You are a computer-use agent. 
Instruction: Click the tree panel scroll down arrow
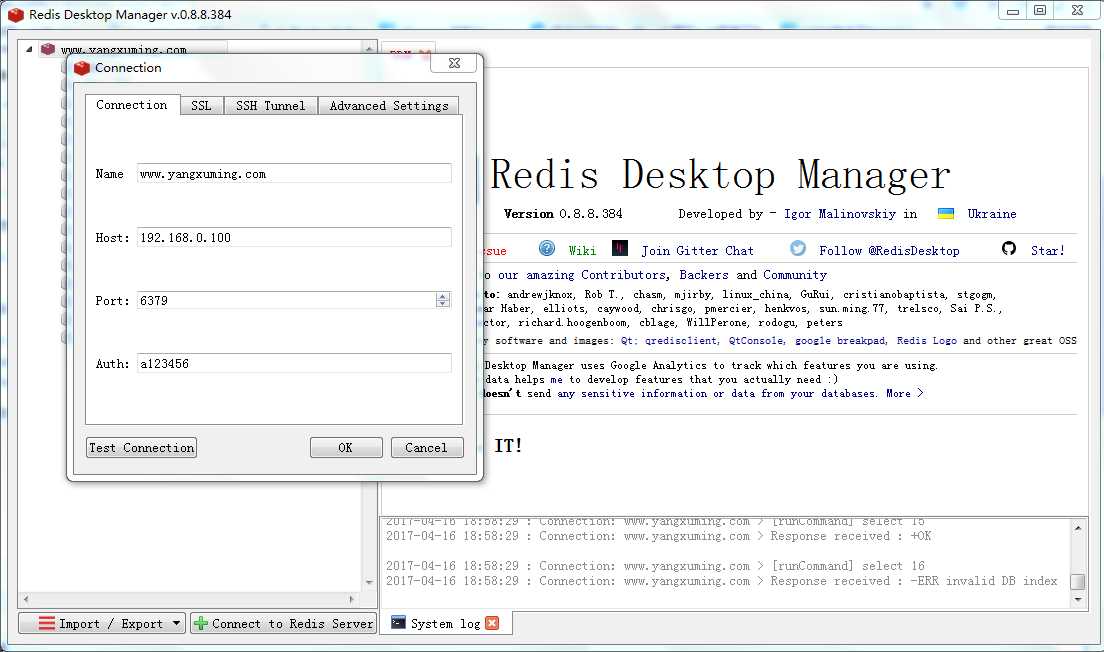coord(370,582)
